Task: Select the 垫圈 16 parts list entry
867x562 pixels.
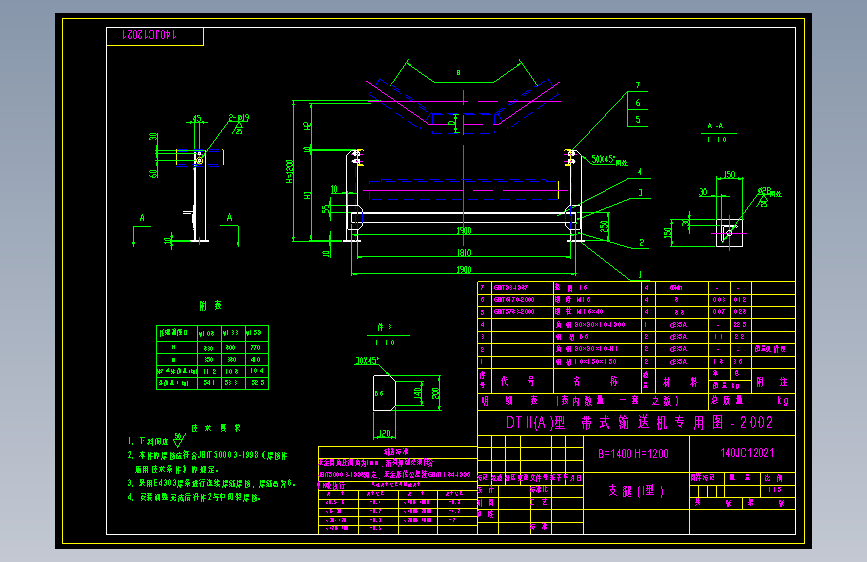Action: (x=571, y=288)
